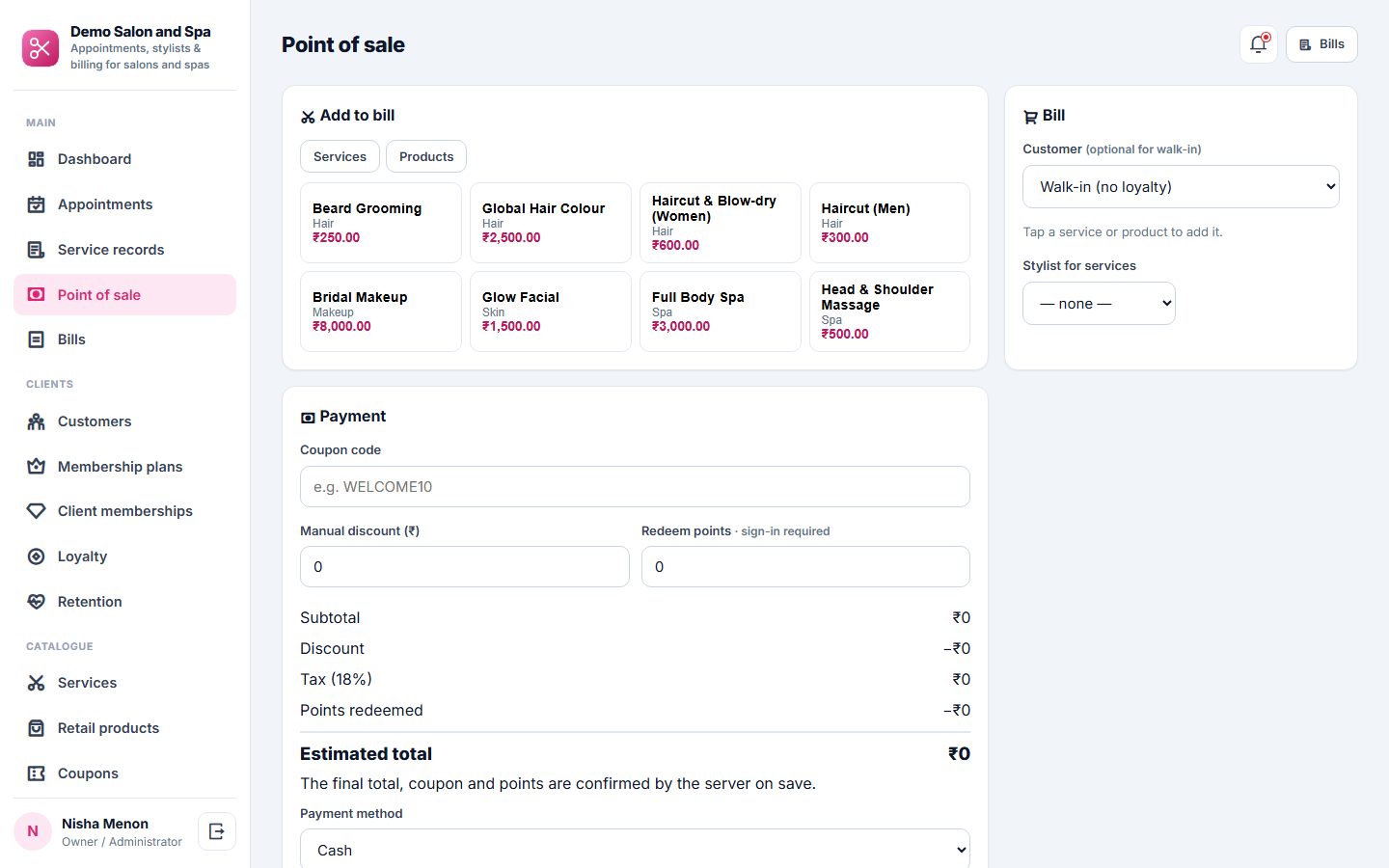Click the Retention heart pulse icon
Screen dimensions: 1389x868
[x=37, y=602]
